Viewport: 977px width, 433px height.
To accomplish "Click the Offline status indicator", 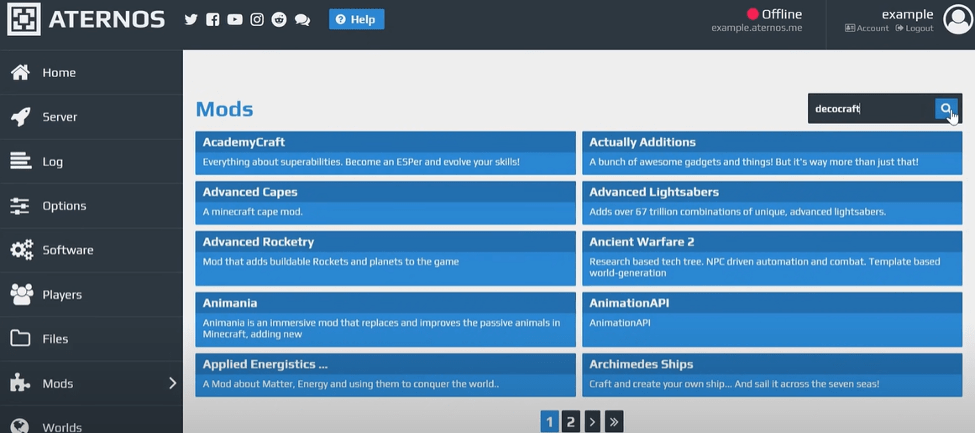I will [774, 14].
